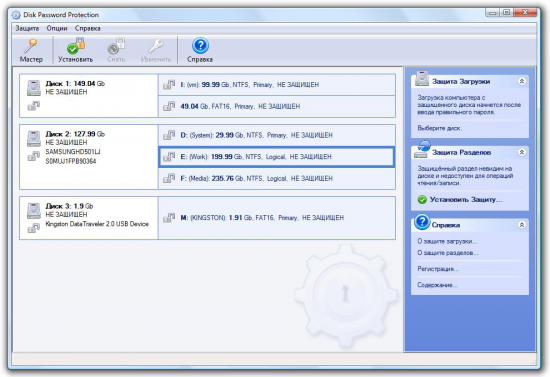Collapse the Защита Загрузки panel
550x377 pixels.
tap(522, 81)
